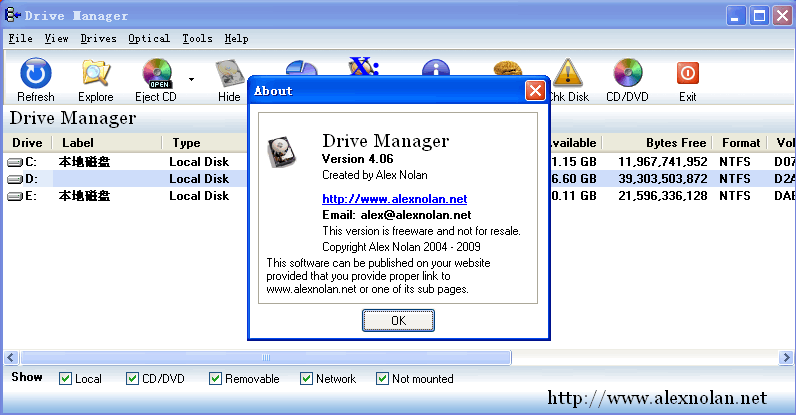The image size is (796, 415).
Task: Open the View menu
Action: point(56,39)
